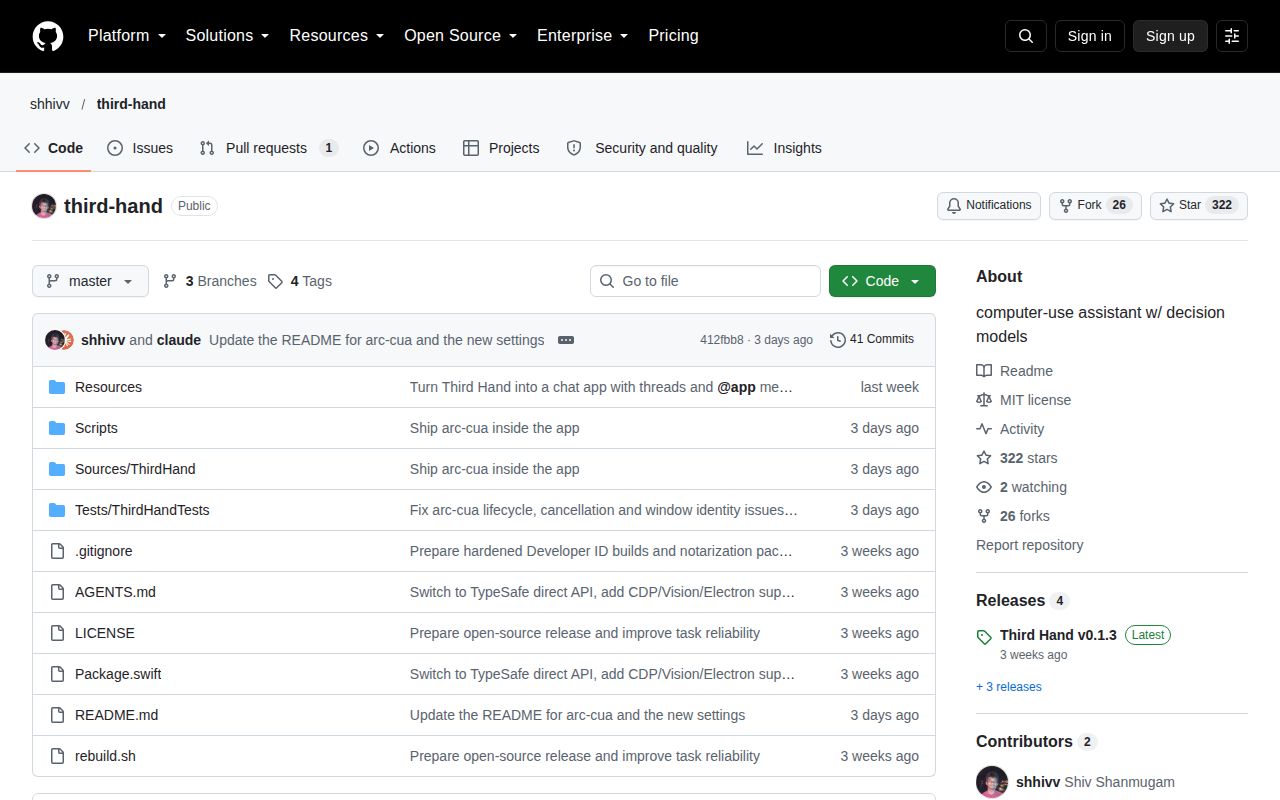
Task: Click the eye icon beside 2 watching
Action: pyautogui.click(x=984, y=487)
